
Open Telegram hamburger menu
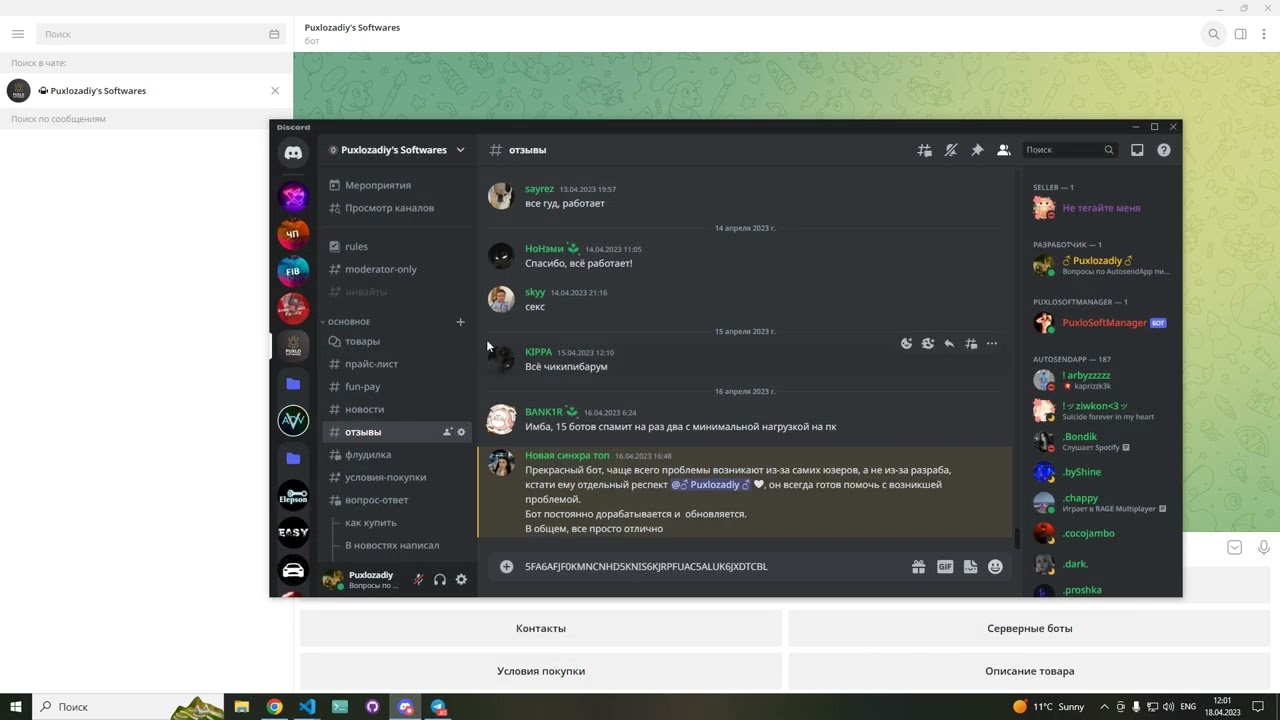pyautogui.click(x=17, y=34)
